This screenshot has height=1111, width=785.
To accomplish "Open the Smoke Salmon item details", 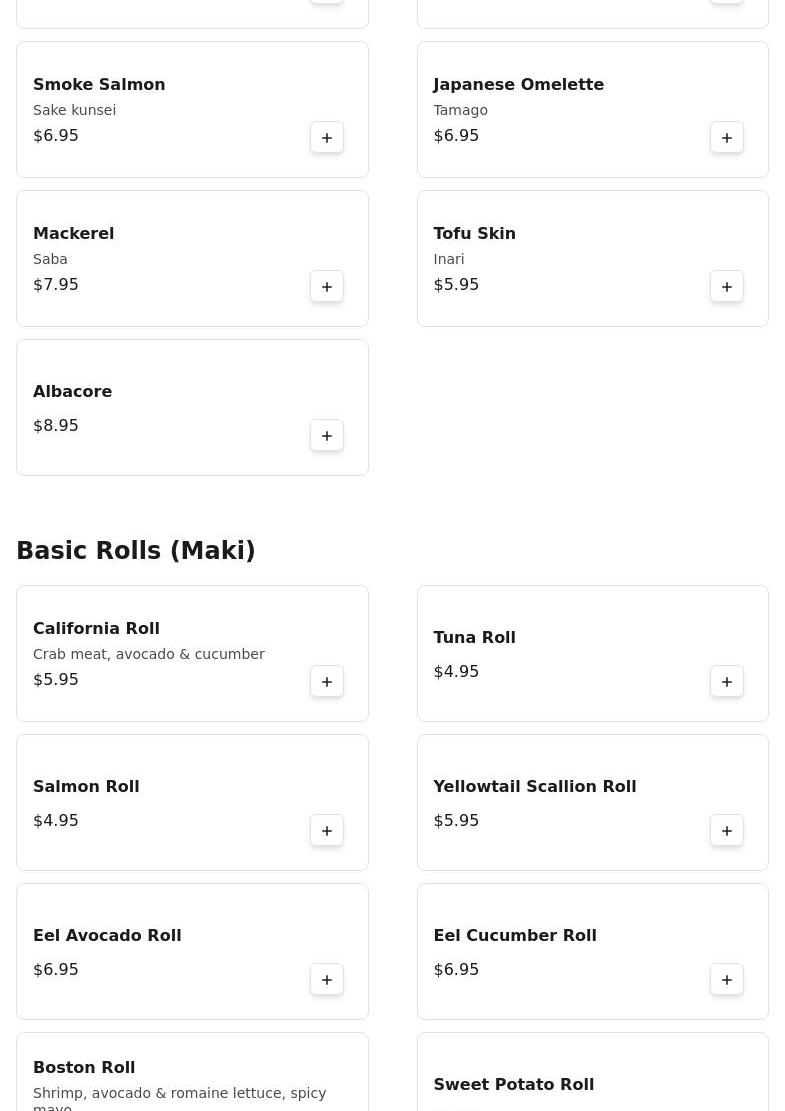I will coord(99,85).
